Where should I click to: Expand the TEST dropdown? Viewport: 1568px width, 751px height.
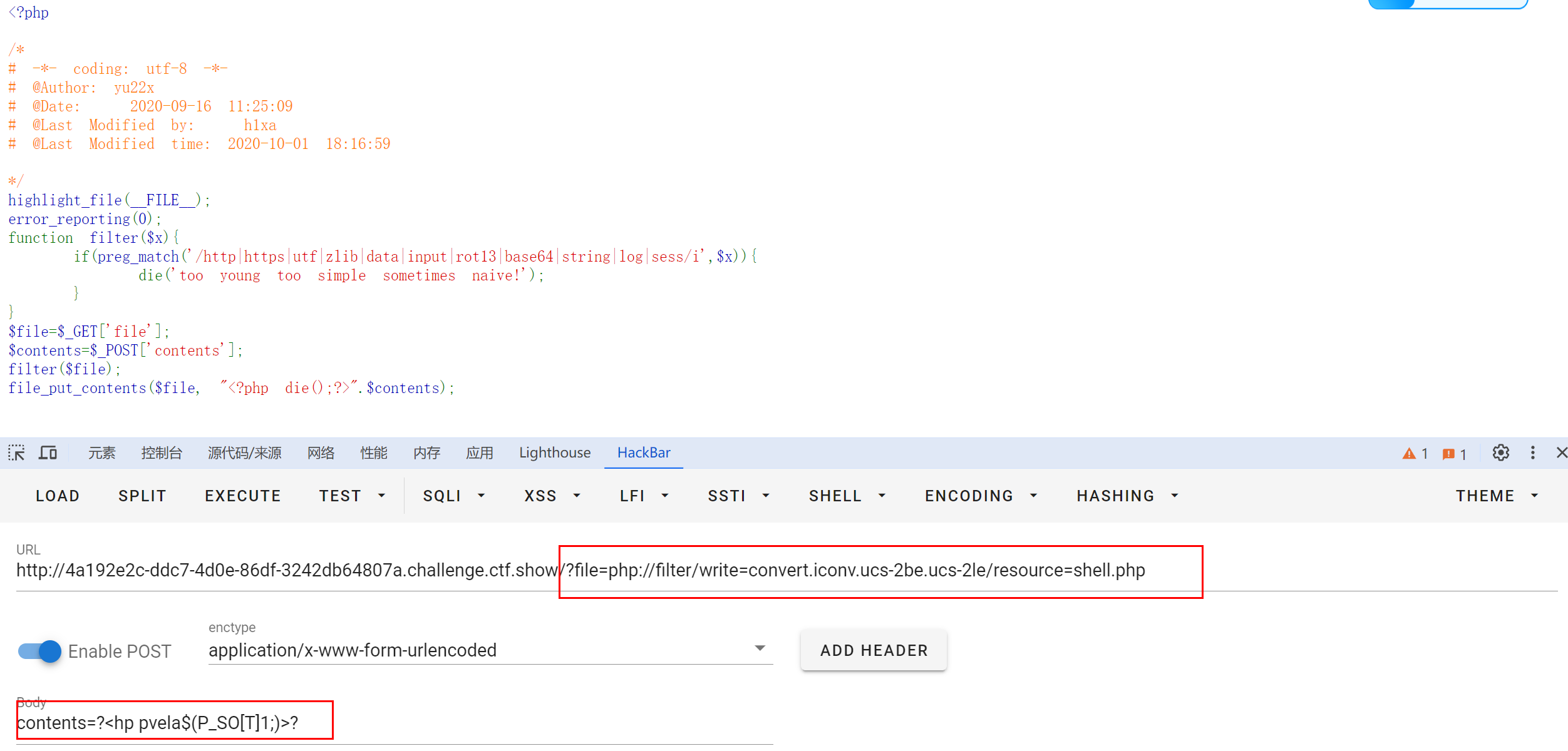coord(352,496)
